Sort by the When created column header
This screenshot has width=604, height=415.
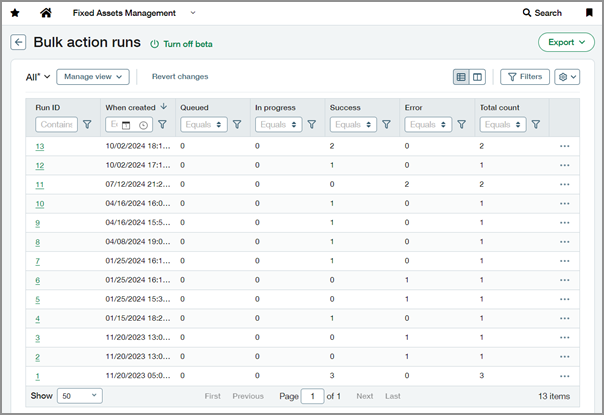128,106
